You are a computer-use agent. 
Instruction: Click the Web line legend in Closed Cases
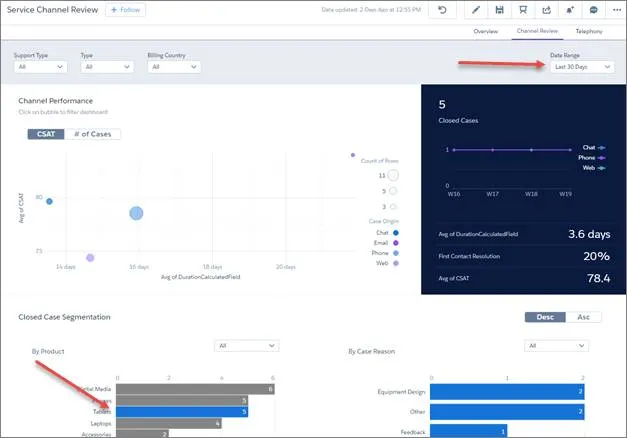point(593,168)
